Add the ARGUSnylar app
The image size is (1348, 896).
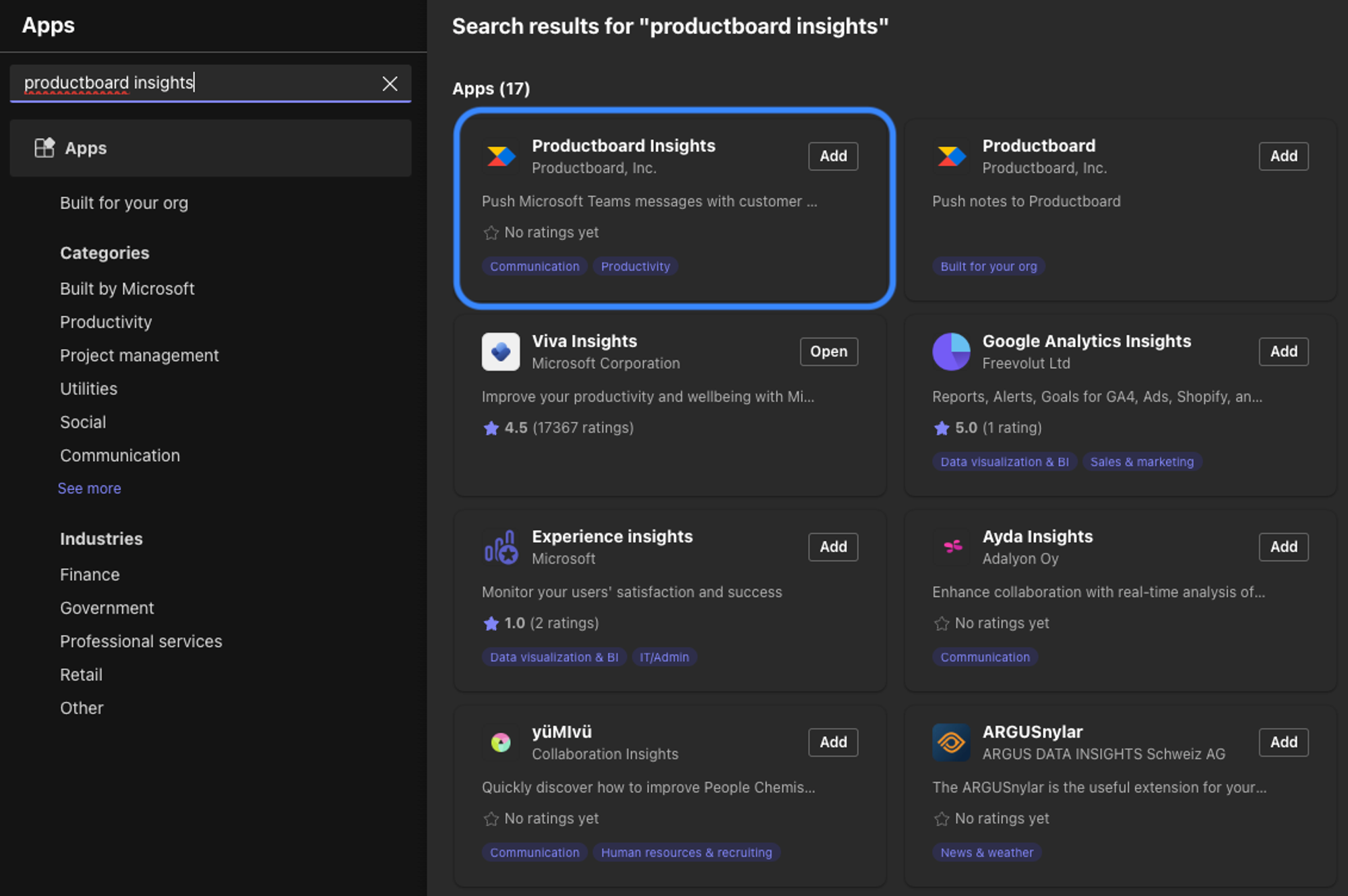[x=1283, y=742]
